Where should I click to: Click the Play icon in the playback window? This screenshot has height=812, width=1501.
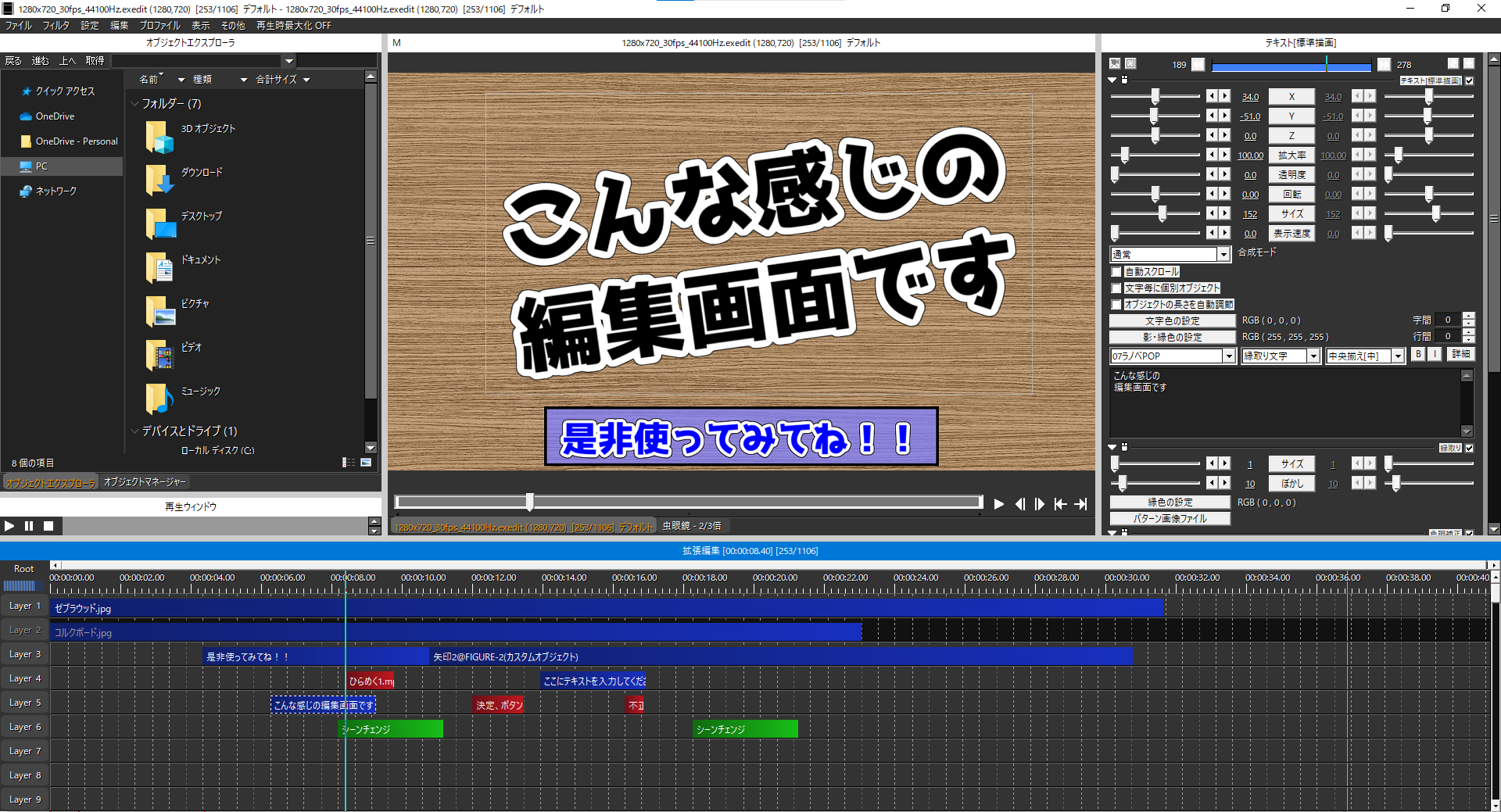tap(9, 526)
